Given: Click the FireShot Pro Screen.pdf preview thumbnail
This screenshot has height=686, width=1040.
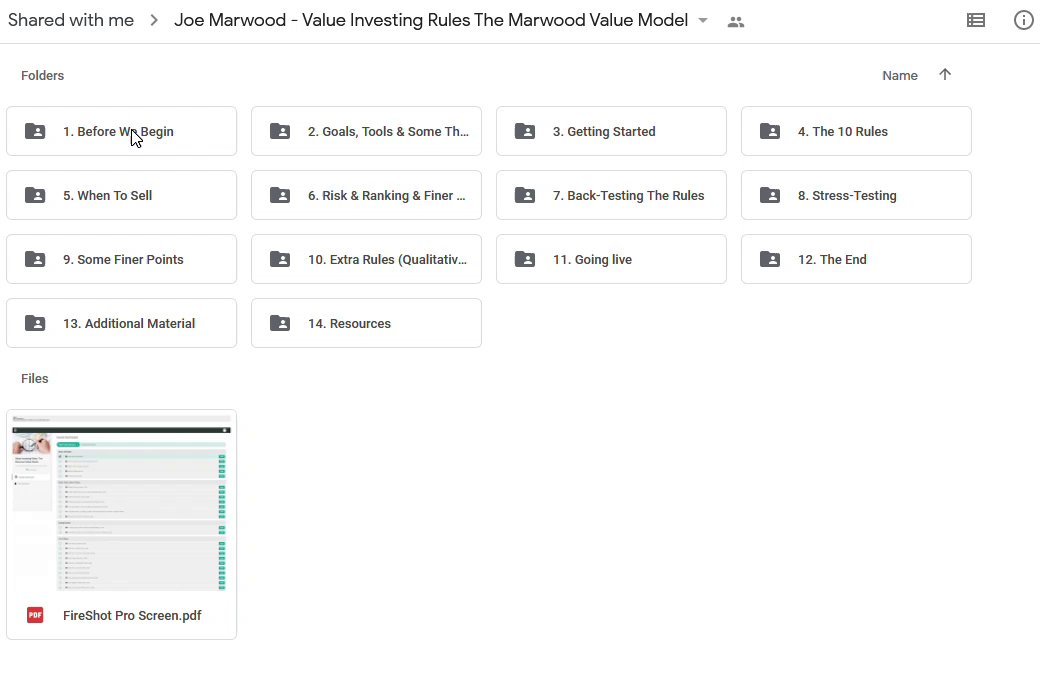Looking at the screenshot, I should click(x=121, y=500).
